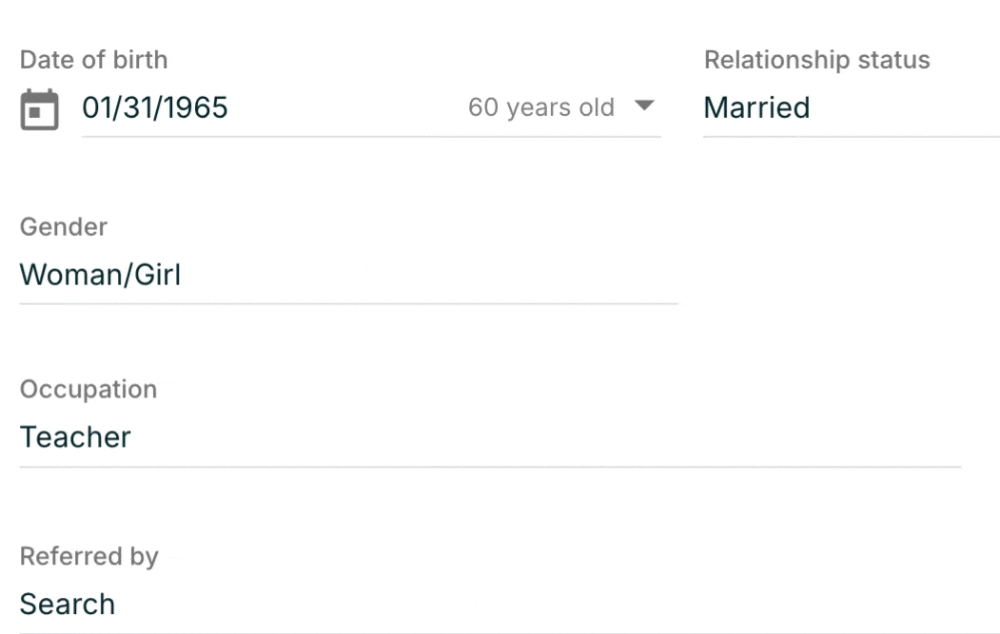
Task: Click the "Woman/Girl" gender value
Action: [x=100, y=275]
